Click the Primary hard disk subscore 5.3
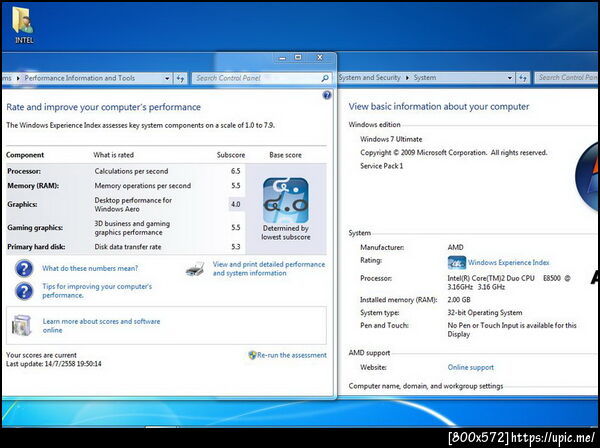This screenshot has height=448, width=600. [236, 247]
